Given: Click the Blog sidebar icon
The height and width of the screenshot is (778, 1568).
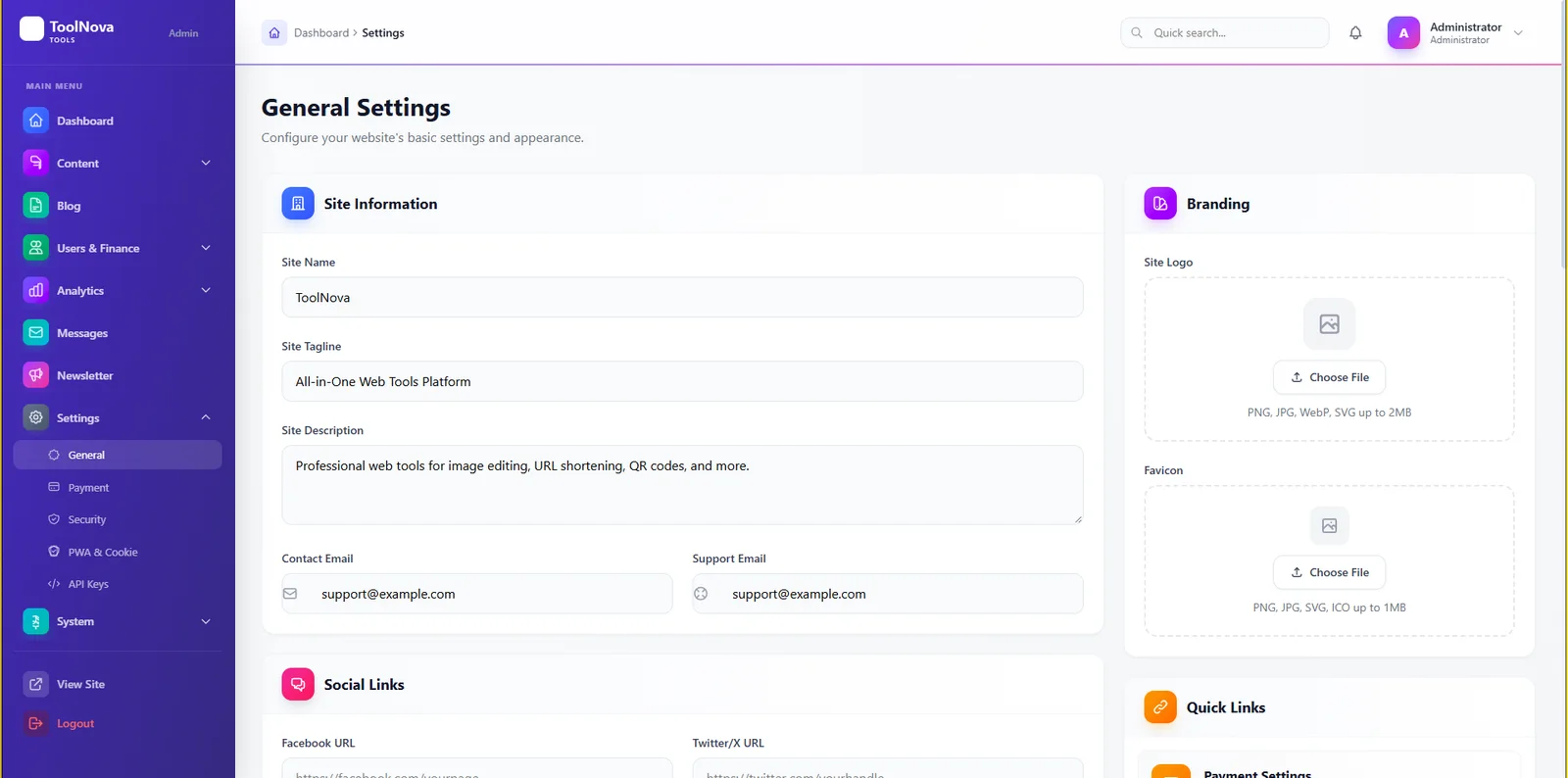Looking at the screenshot, I should coord(36,206).
